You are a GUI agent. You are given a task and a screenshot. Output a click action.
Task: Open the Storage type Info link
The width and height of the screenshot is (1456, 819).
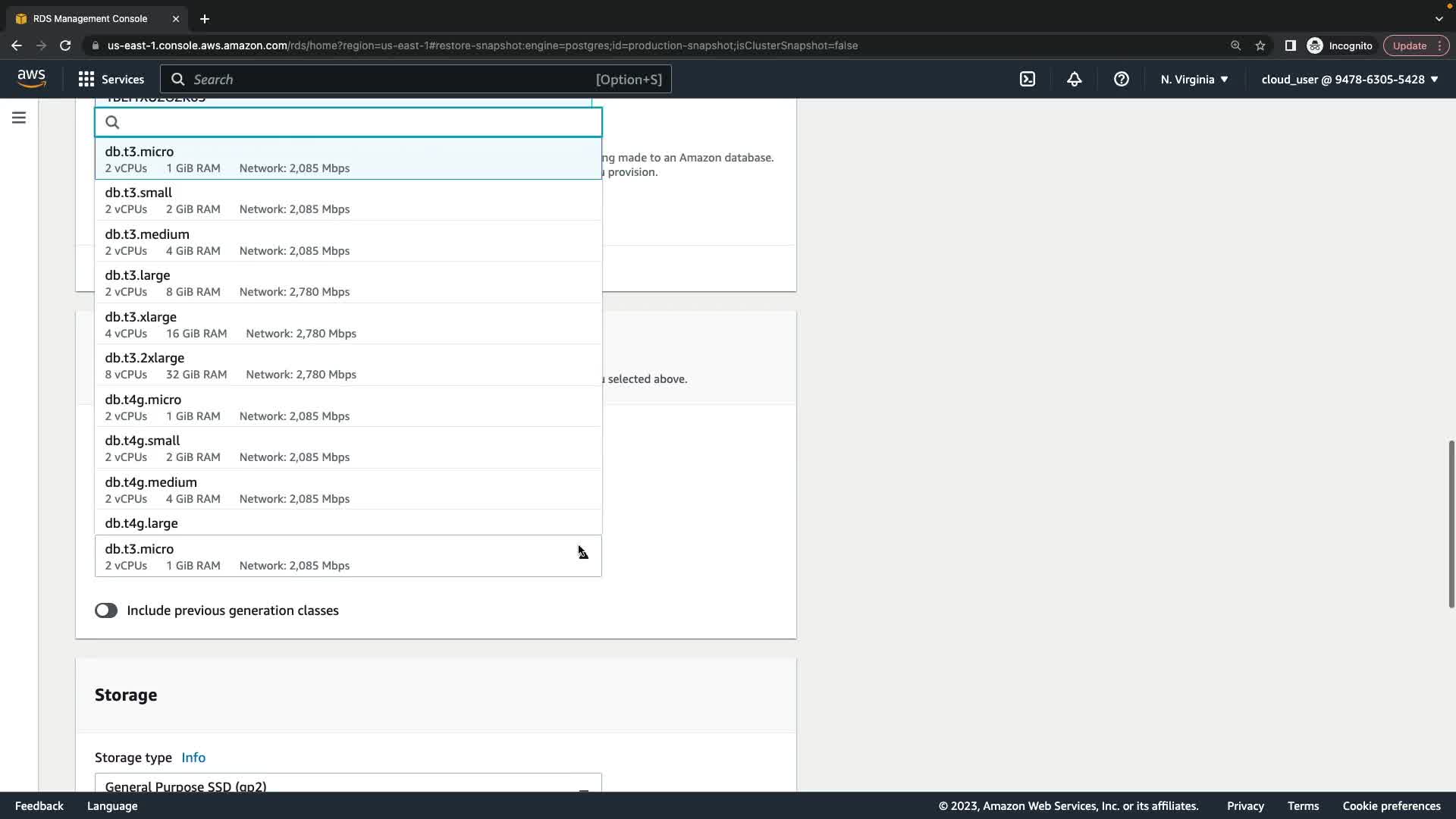pos(193,757)
